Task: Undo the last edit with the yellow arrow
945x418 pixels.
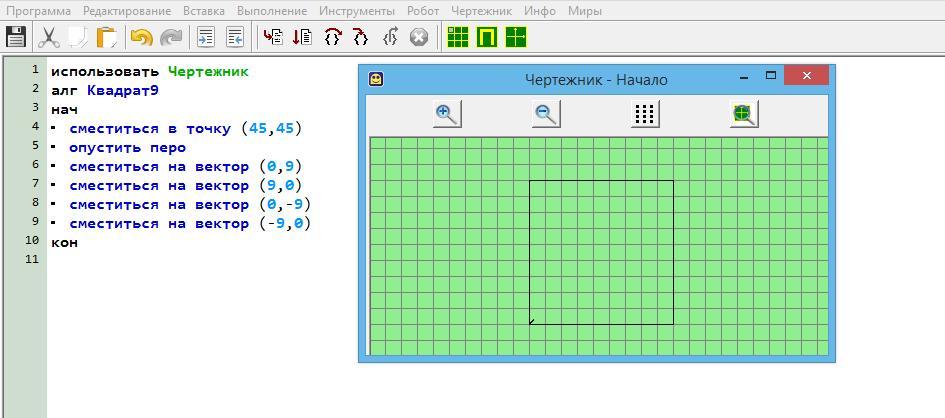Action: (x=142, y=37)
